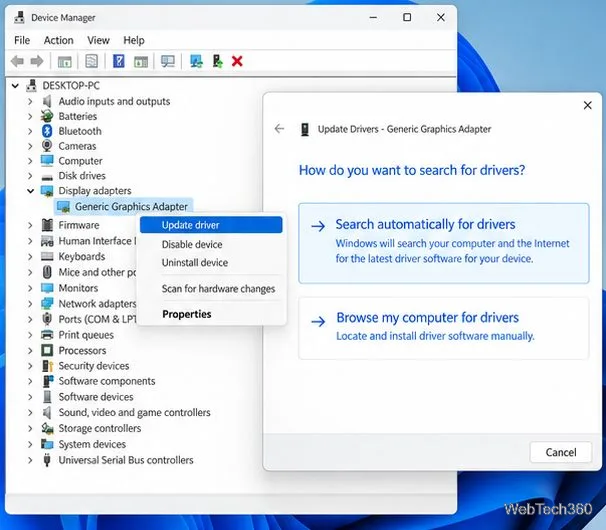Click the monitor-shaped toolbar icon left of Update device driver
The image size is (606, 530).
click(x=168, y=61)
